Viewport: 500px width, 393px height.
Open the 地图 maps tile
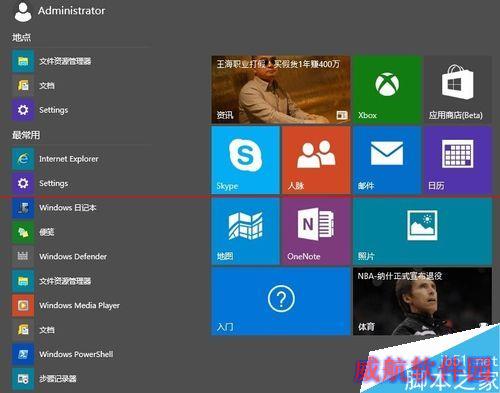(245, 231)
